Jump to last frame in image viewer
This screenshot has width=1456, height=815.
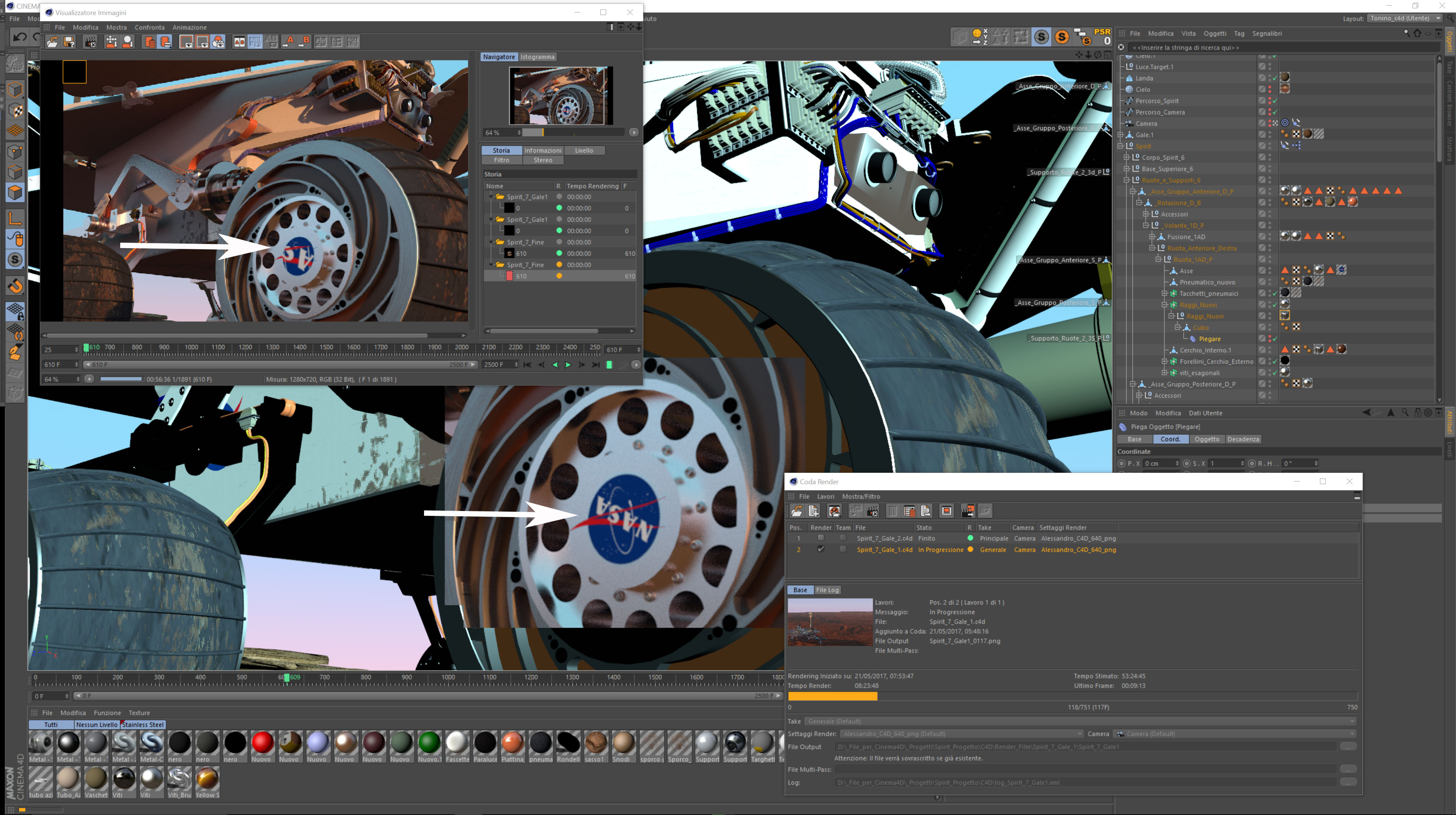tap(595, 365)
